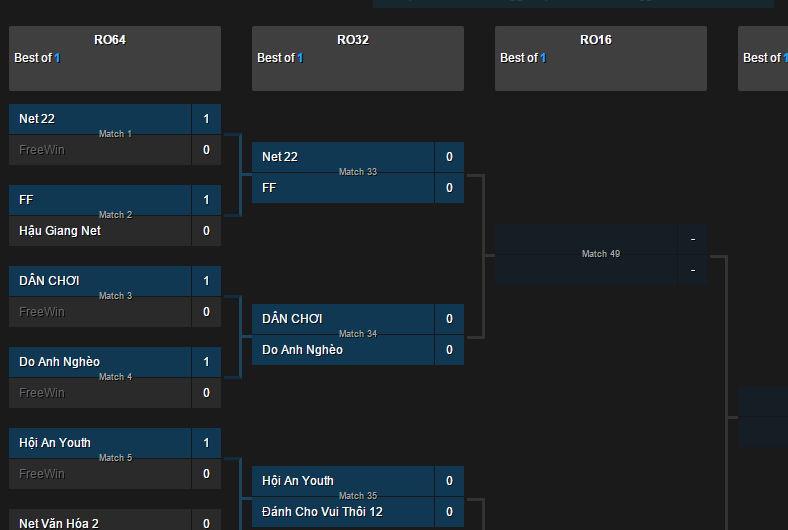Open the Match 49 placeholder in RO16
Viewport: 788px width, 530px height.
point(601,254)
